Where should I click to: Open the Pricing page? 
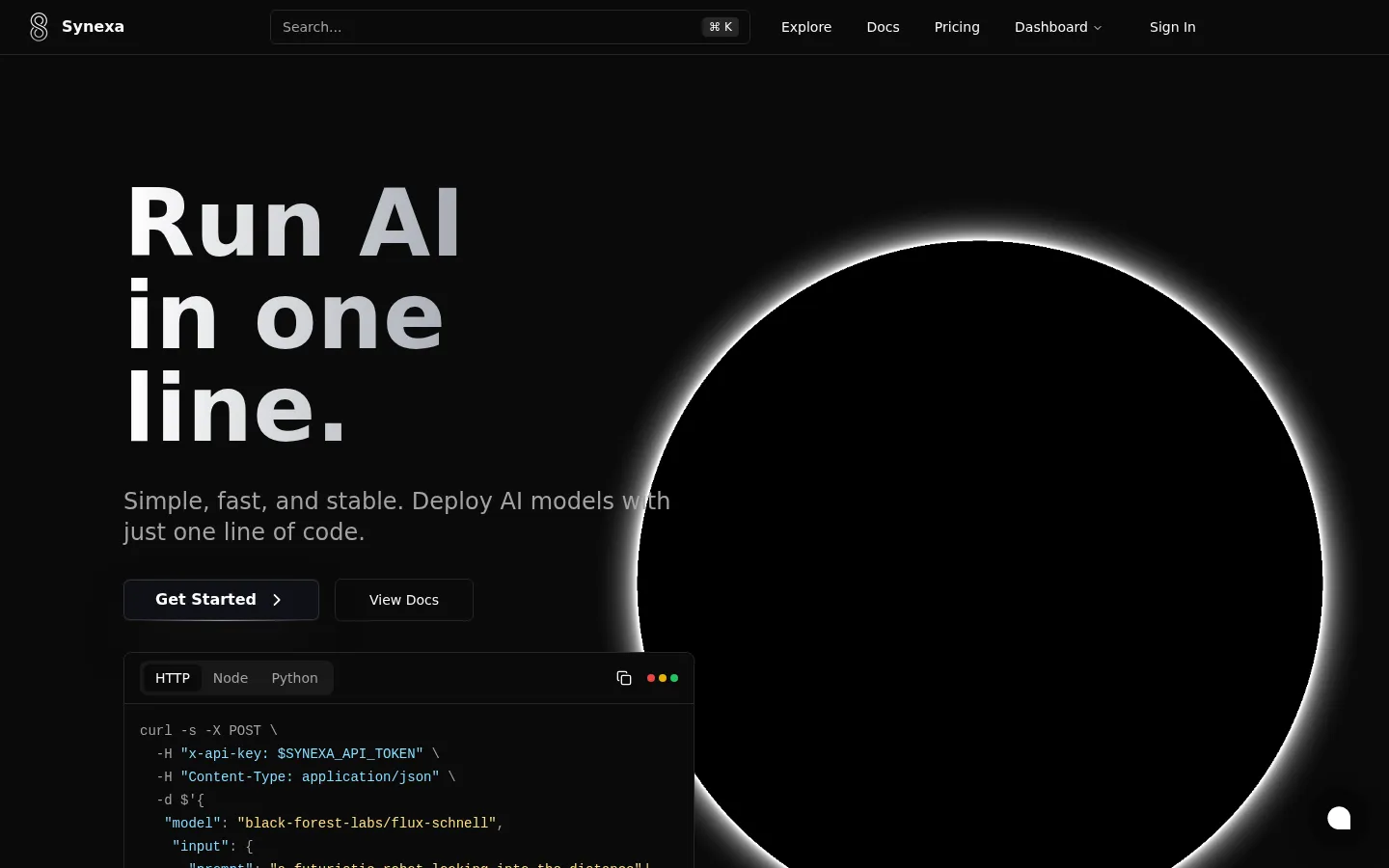tap(957, 27)
